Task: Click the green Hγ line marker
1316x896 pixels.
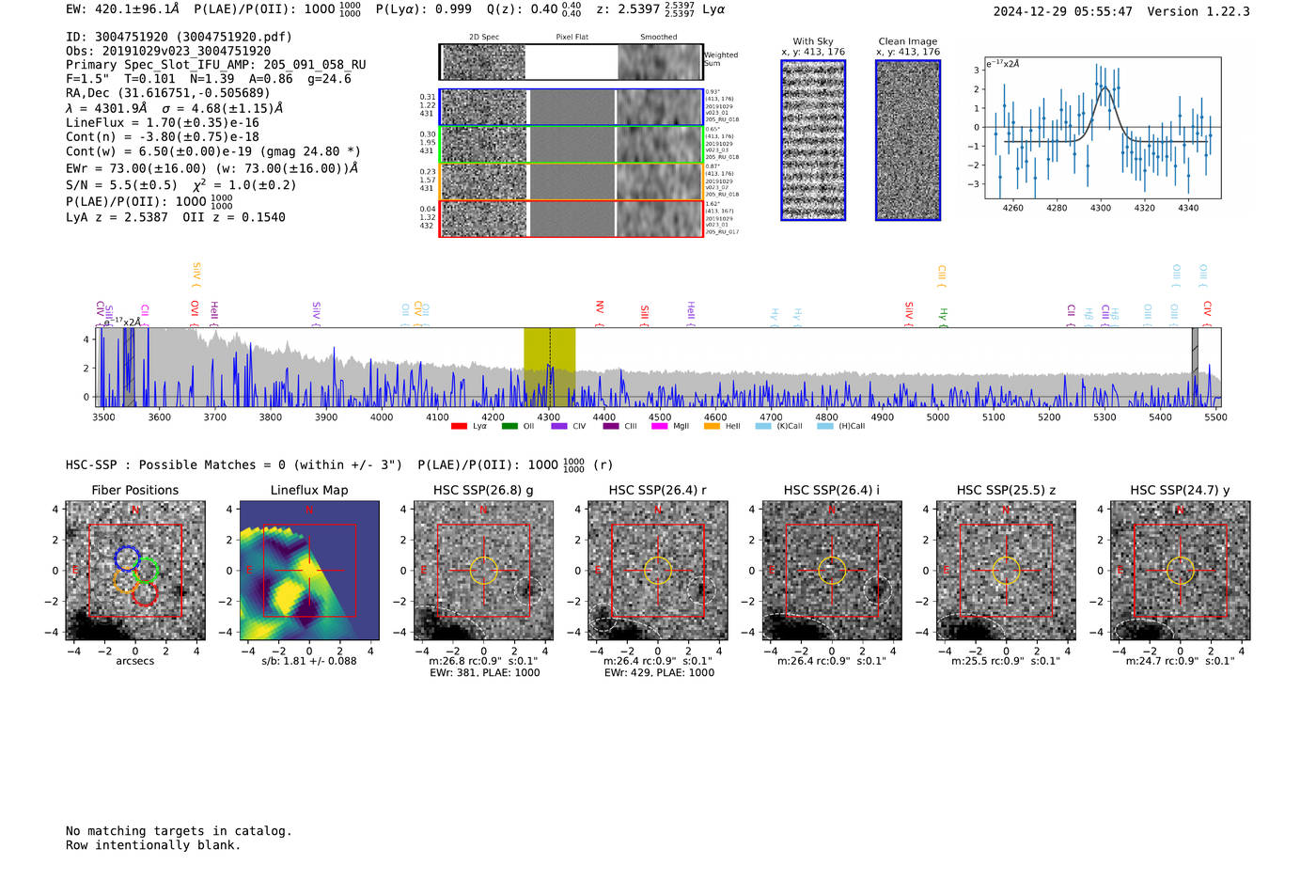Action: click(x=943, y=318)
